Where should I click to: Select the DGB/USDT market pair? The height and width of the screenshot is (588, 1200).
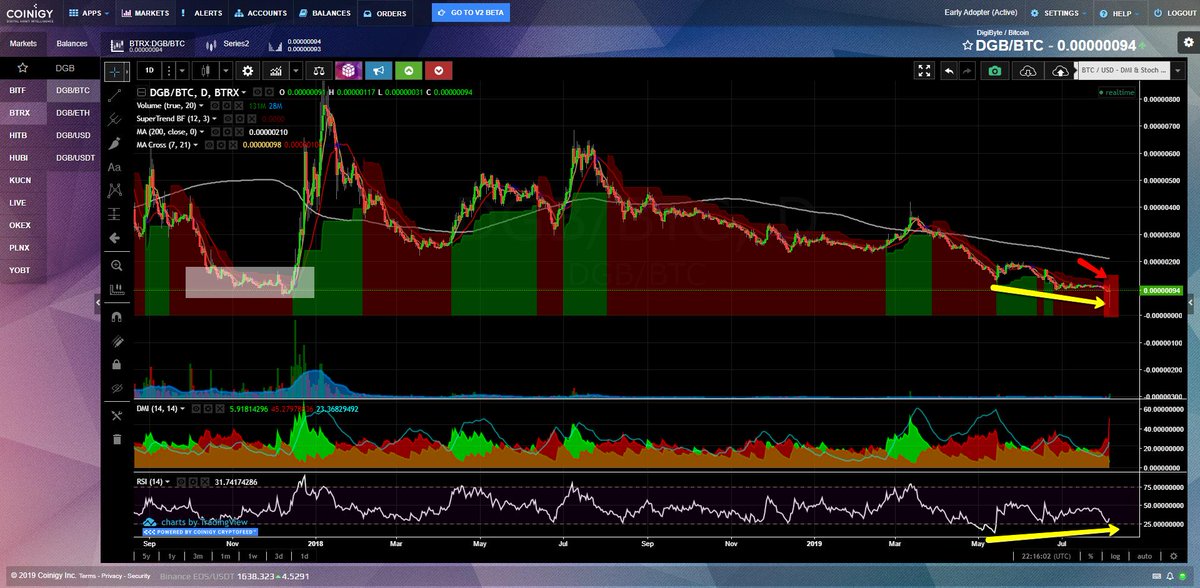coord(73,157)
